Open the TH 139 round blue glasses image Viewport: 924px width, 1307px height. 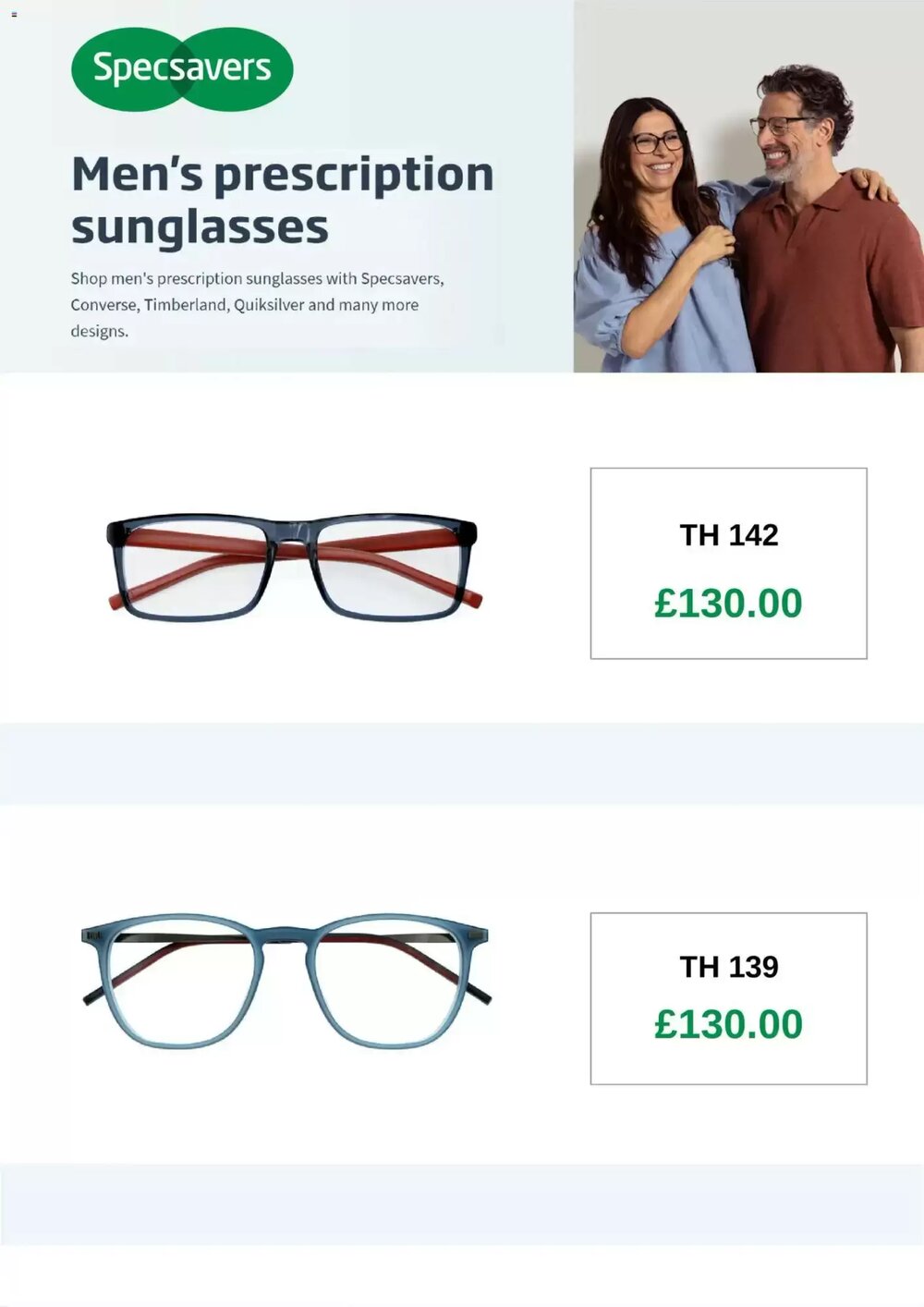[286, 981]
